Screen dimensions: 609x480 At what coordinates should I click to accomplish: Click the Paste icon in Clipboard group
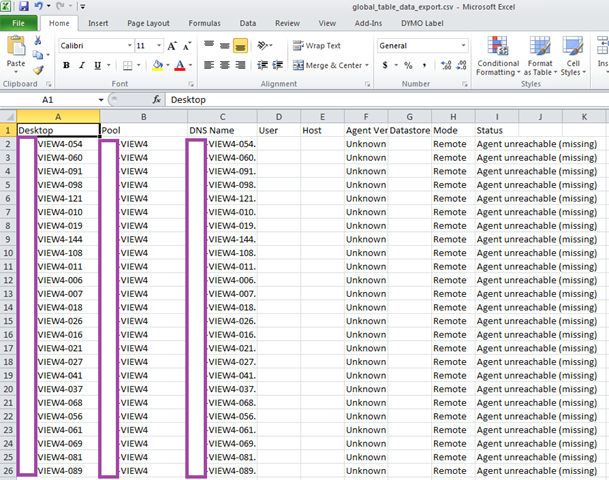(x=16, y=50)
